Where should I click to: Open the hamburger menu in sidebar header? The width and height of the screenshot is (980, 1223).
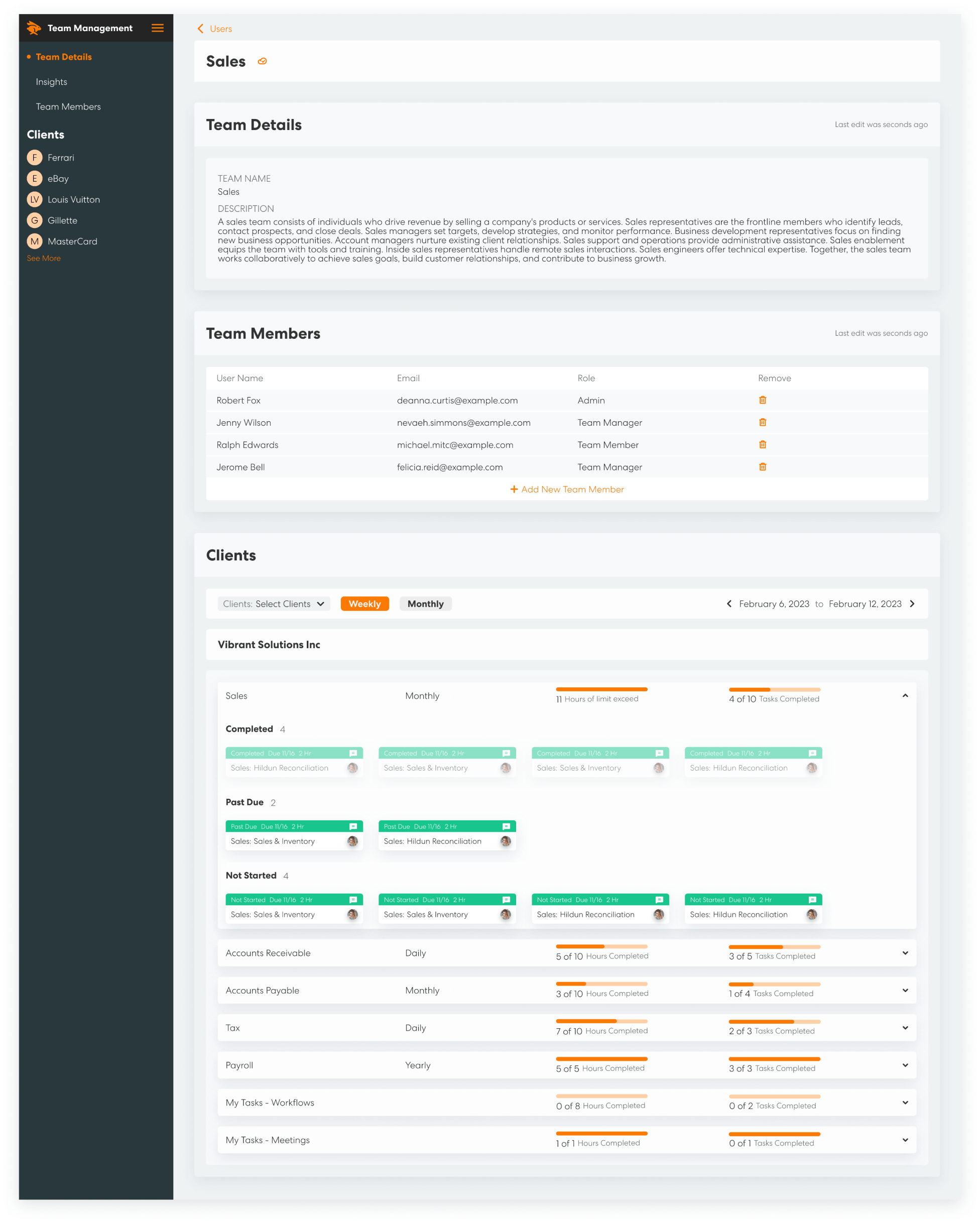tap(158, 28)
